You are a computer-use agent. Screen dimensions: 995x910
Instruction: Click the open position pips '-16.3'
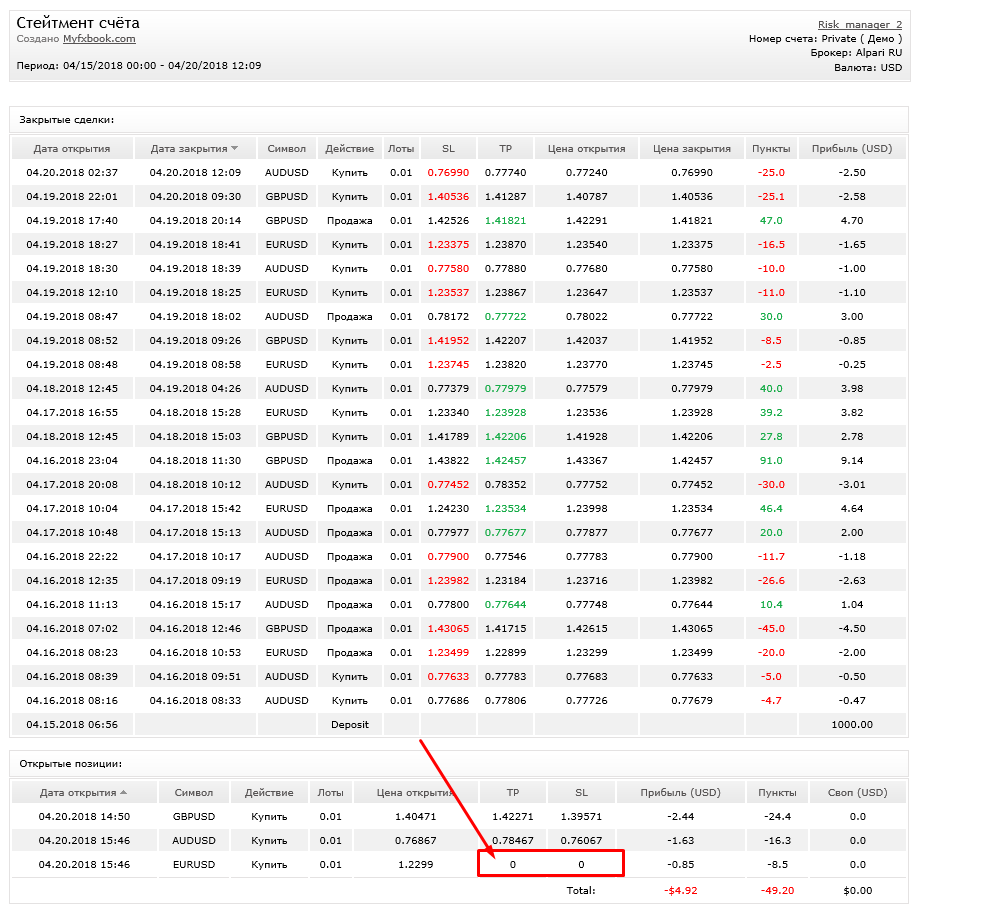pyautogui.click(x=777, y=841)
